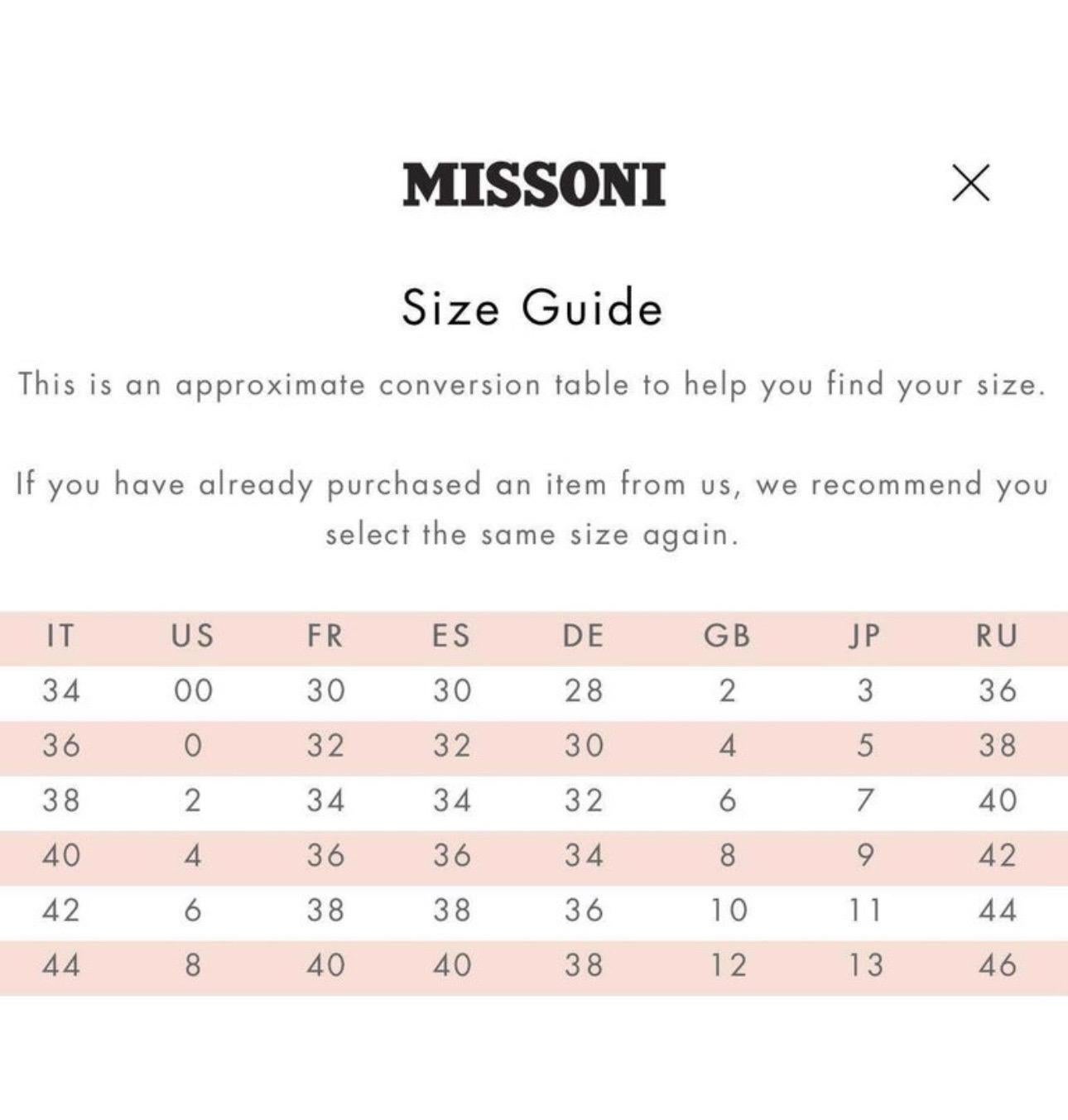Click the Size Guide heading
Image resolution: width=1068 pixels, height=1120 pixels.
coord(532,307)
